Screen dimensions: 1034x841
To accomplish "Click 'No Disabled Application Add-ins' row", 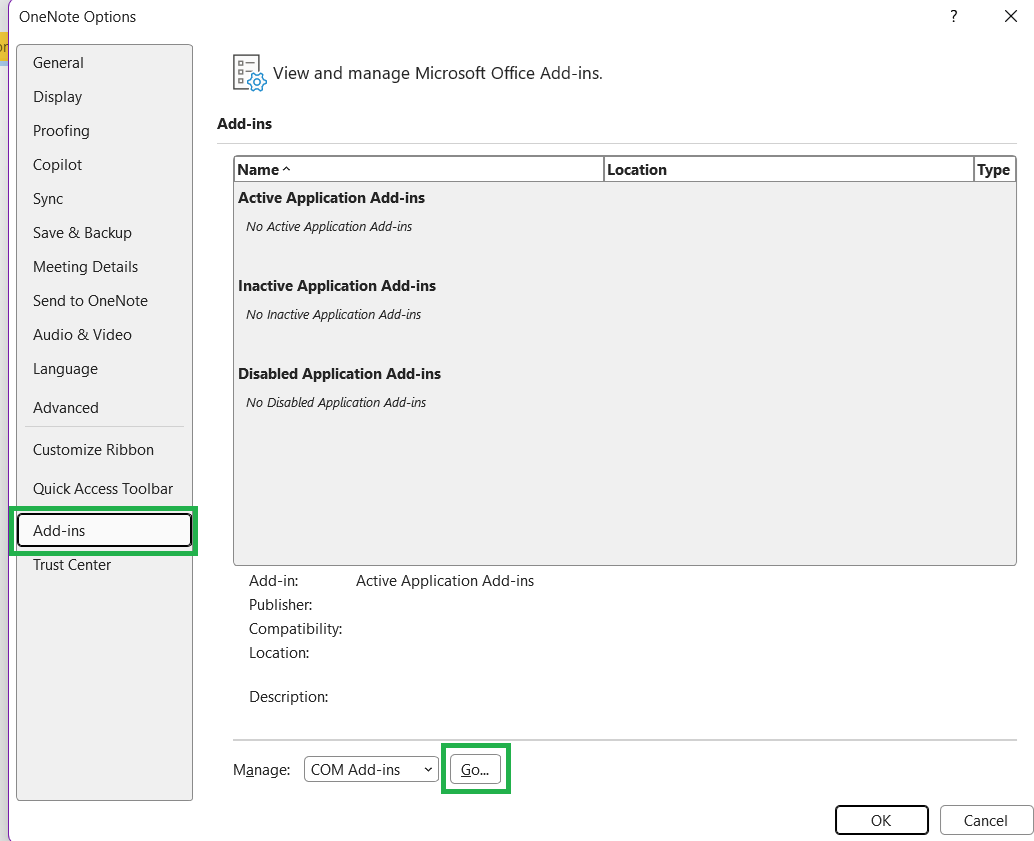I will 336,402.
